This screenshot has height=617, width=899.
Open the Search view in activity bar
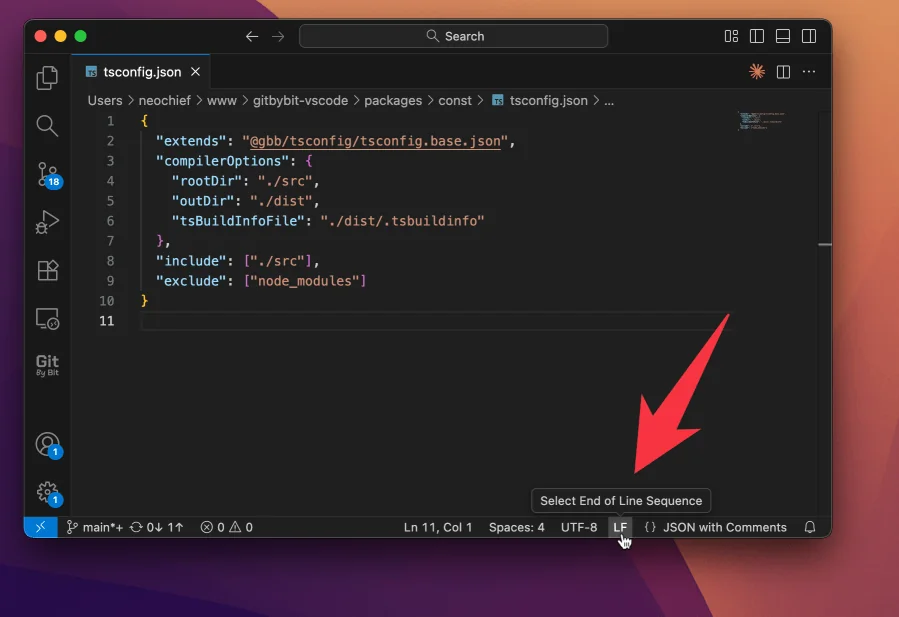pyautogui.click(x=47, y=125)
